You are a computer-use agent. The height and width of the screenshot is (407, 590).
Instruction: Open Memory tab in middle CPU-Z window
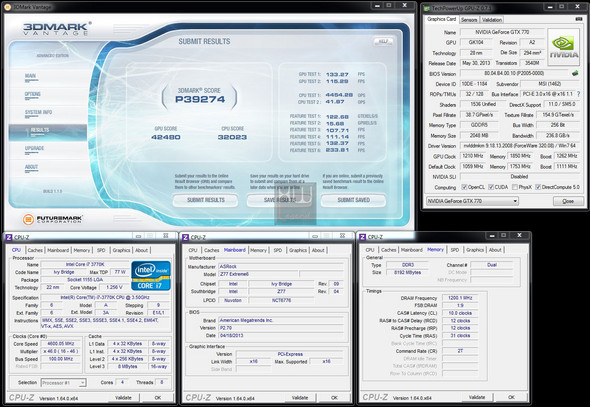coord(258,250)
